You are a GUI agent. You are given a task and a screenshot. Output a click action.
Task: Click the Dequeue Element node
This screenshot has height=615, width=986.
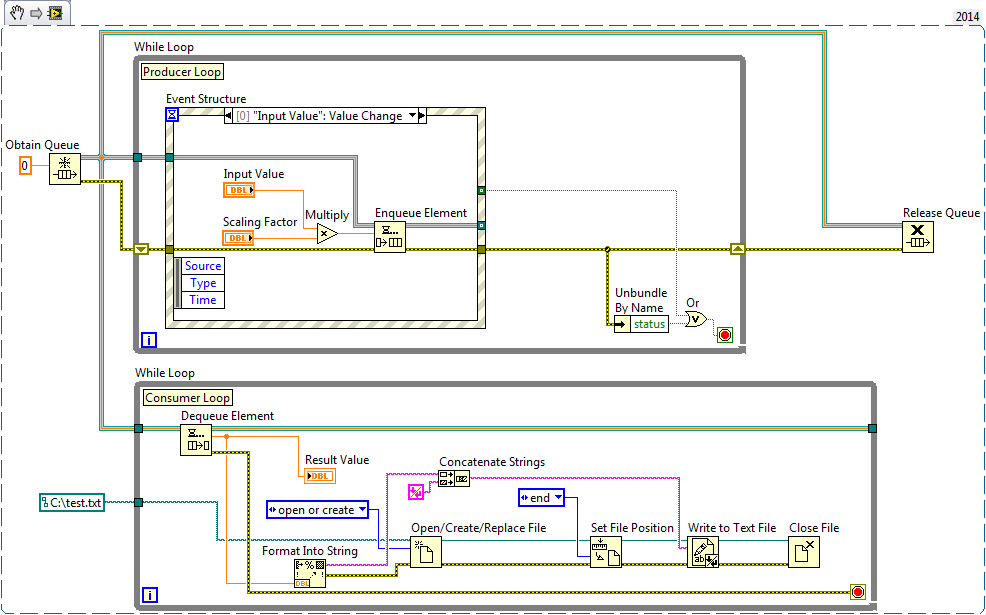pos(195,440)
